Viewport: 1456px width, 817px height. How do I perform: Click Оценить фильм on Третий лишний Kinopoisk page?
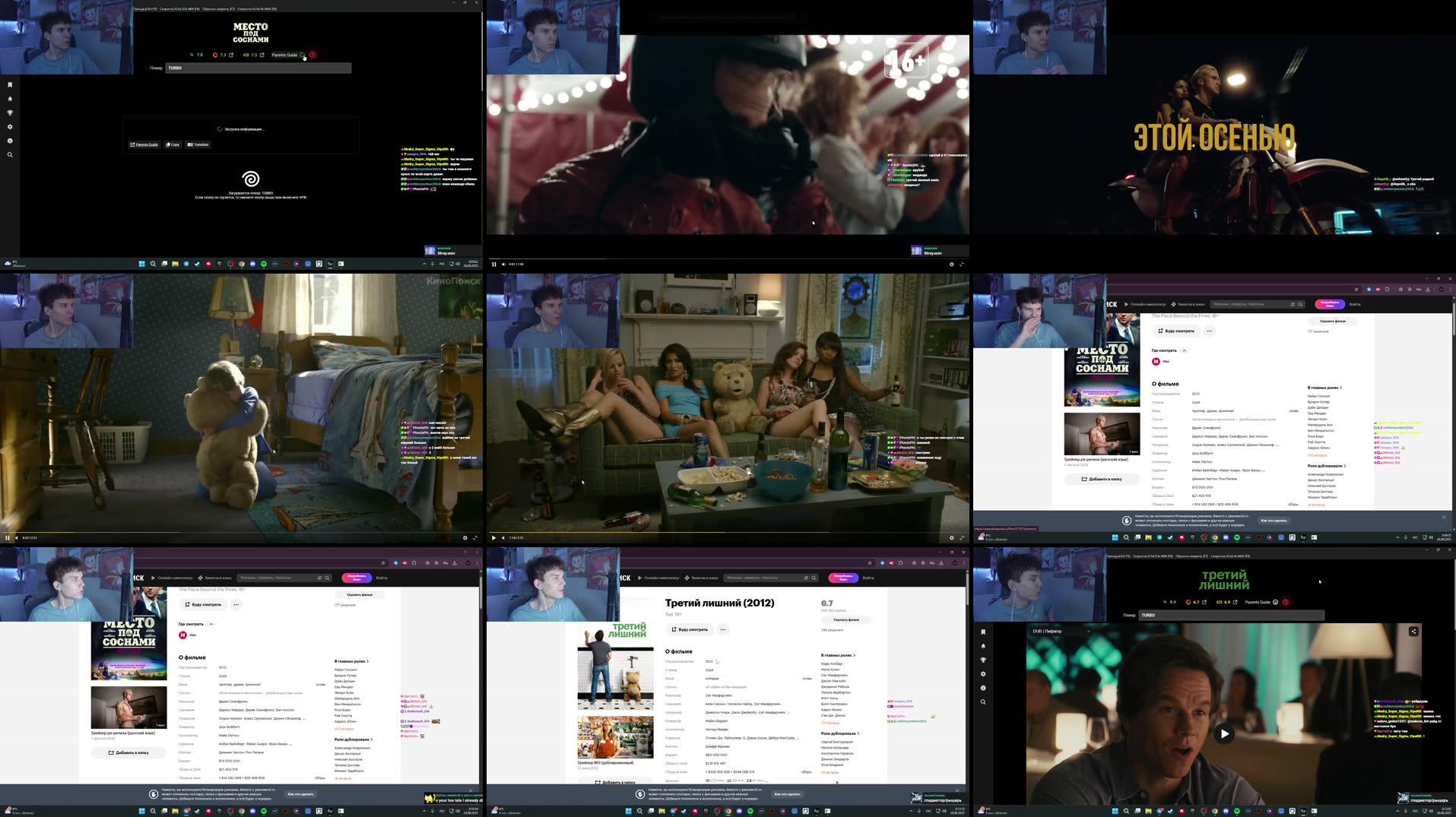(845, 619)
